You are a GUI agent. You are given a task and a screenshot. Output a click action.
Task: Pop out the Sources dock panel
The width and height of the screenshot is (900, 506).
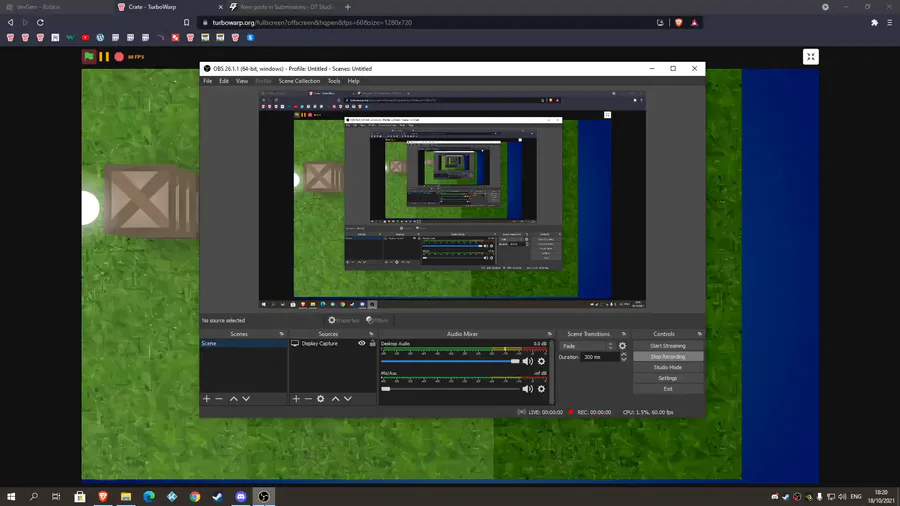click(371, 334)
